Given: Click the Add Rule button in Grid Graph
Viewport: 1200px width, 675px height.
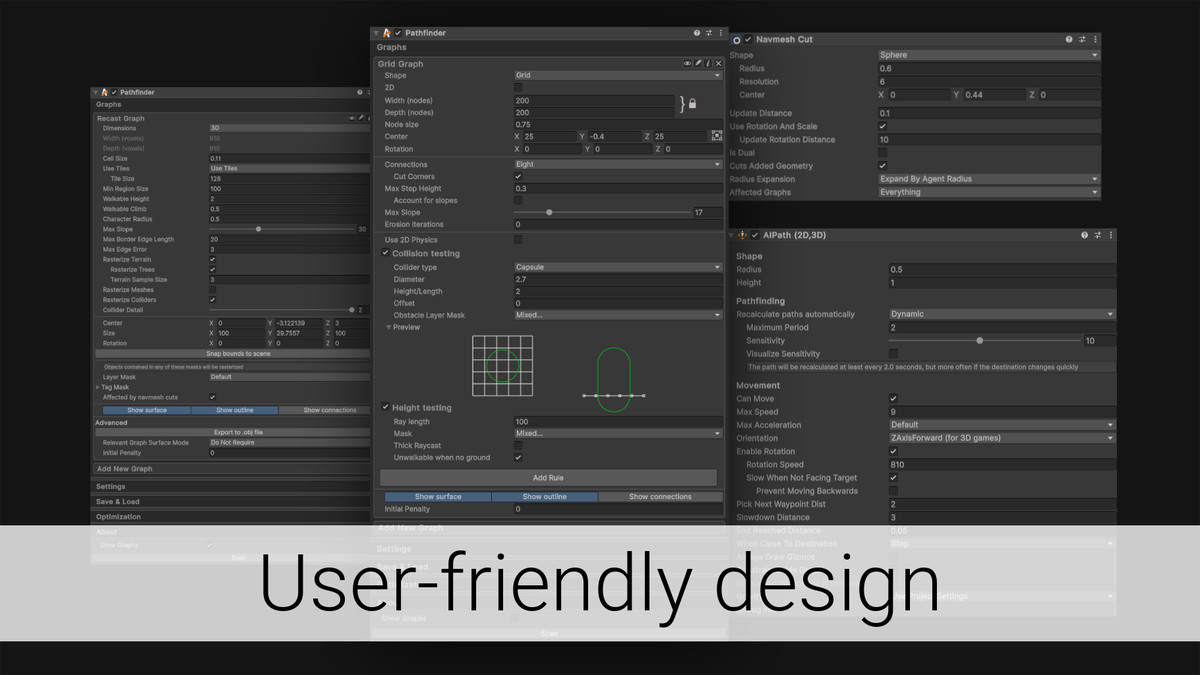Looking at the screenshot, I should tap(548, 478).
